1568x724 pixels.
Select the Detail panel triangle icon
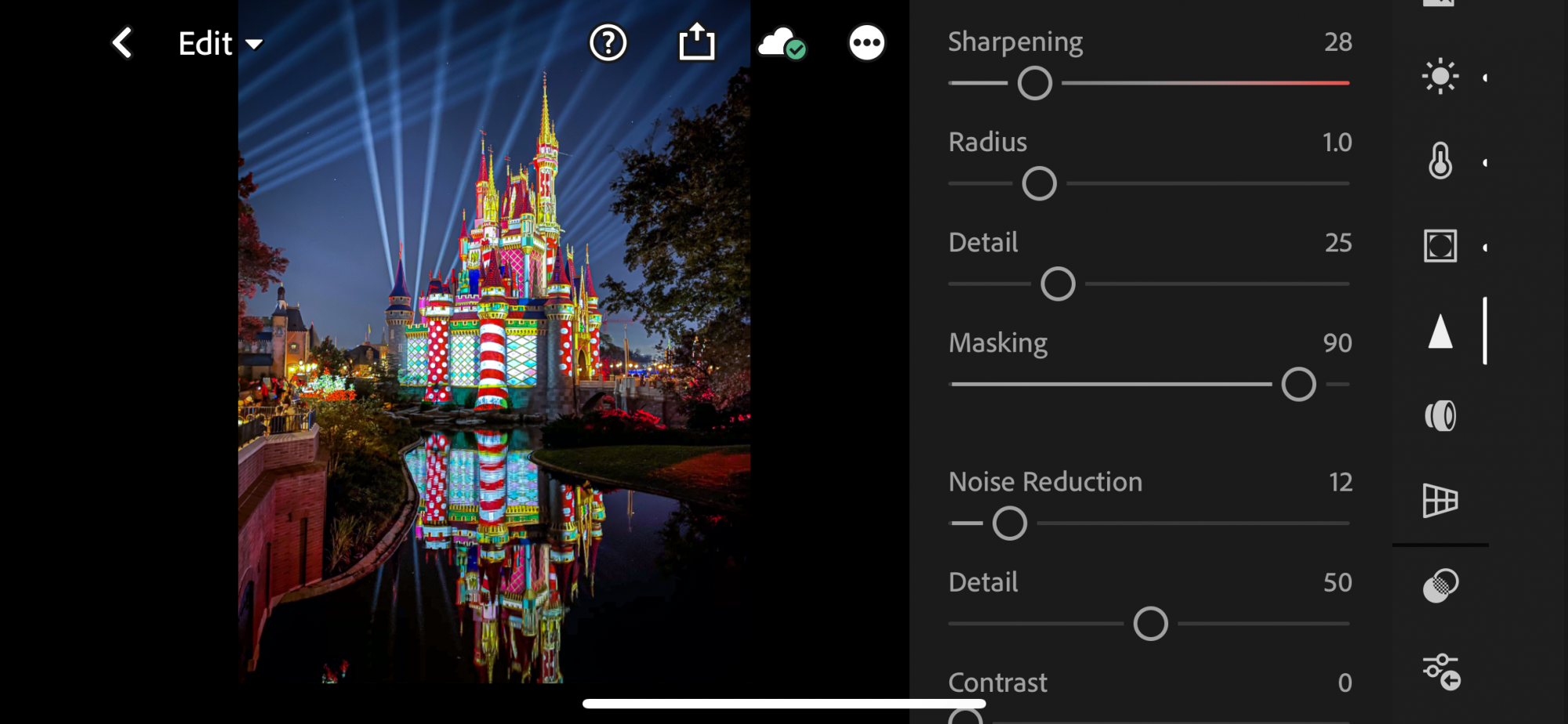[x=1440, y=331]
